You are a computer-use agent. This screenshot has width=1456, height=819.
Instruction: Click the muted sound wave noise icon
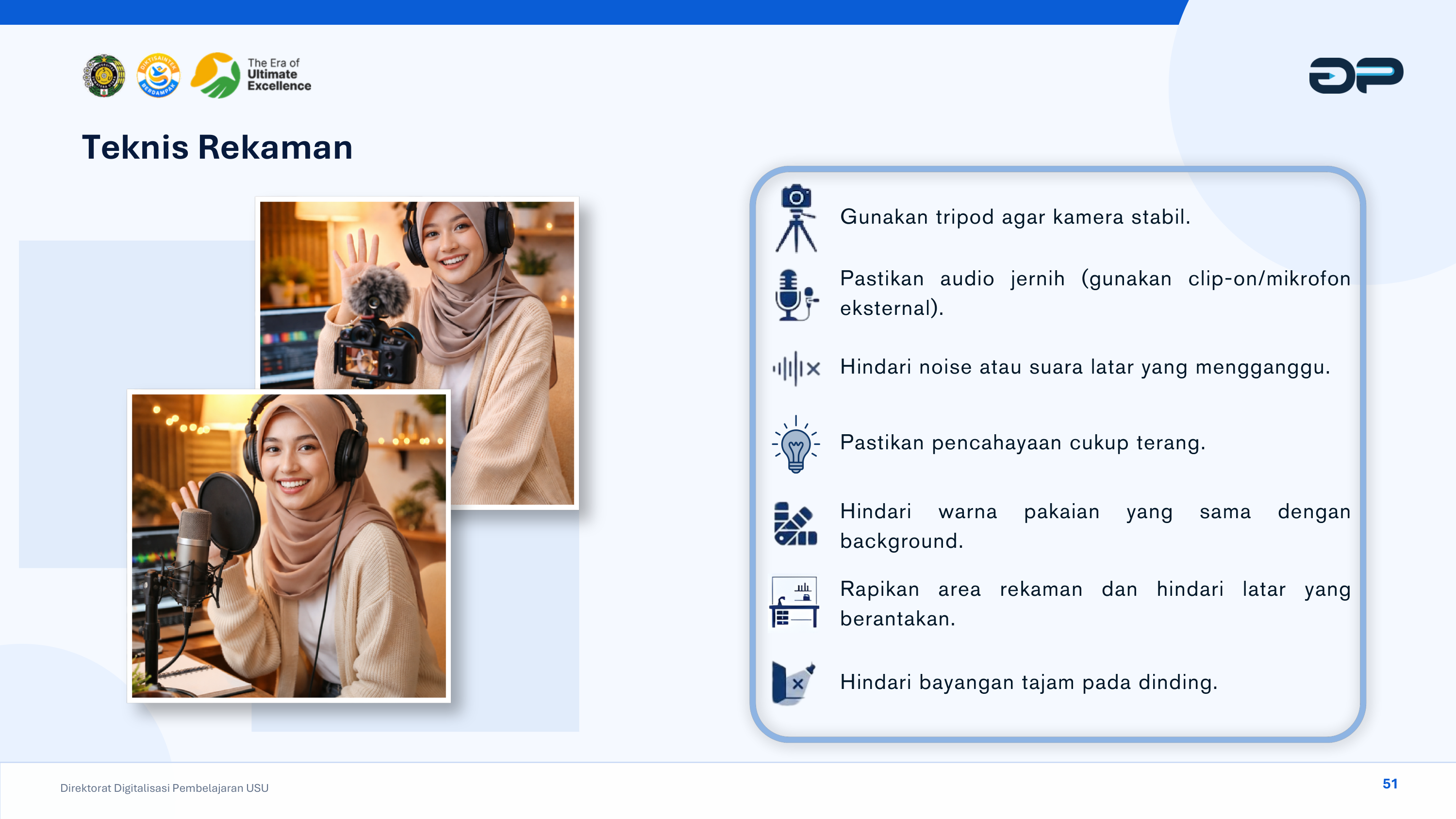[x=796, y=369]
